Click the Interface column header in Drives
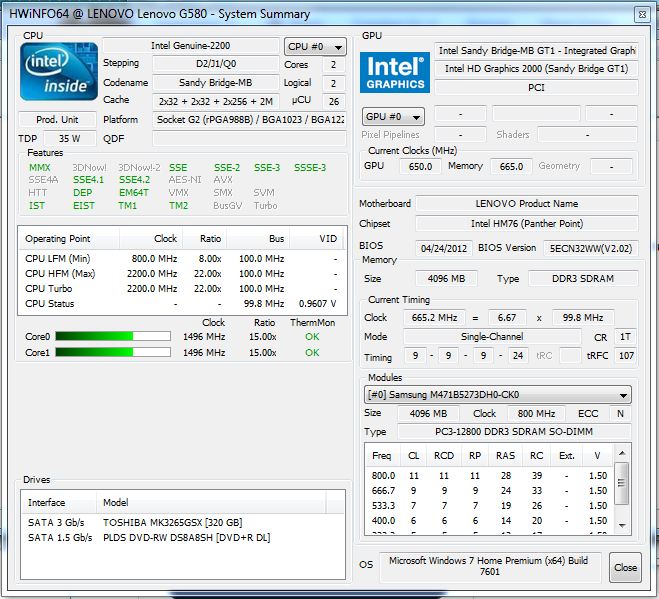This screenshot has width=659, height=599. point(59,502)
